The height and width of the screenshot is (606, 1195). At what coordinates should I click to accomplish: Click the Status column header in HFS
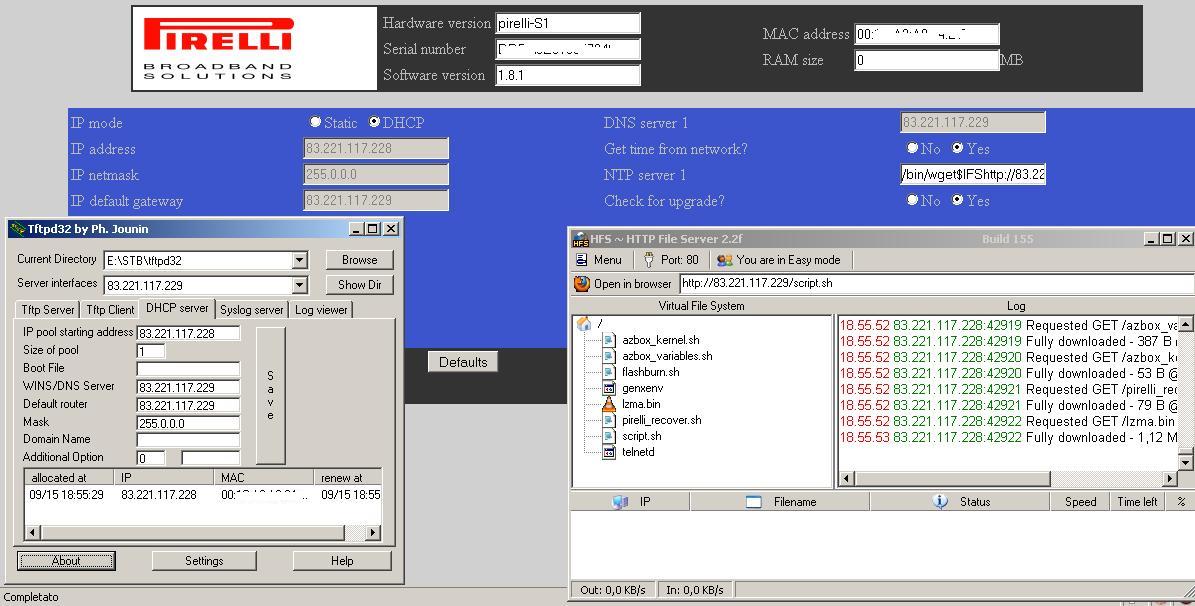coord(961,502)
